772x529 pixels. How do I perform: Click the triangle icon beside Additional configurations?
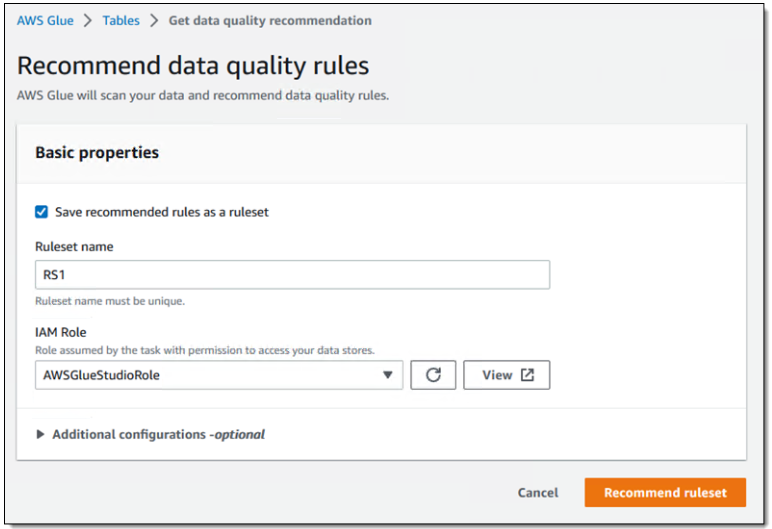41,435
